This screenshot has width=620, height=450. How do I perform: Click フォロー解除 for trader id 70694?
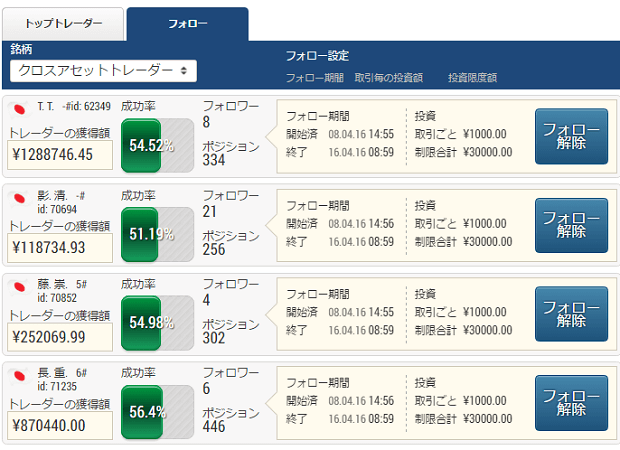(x=571, y=225)
